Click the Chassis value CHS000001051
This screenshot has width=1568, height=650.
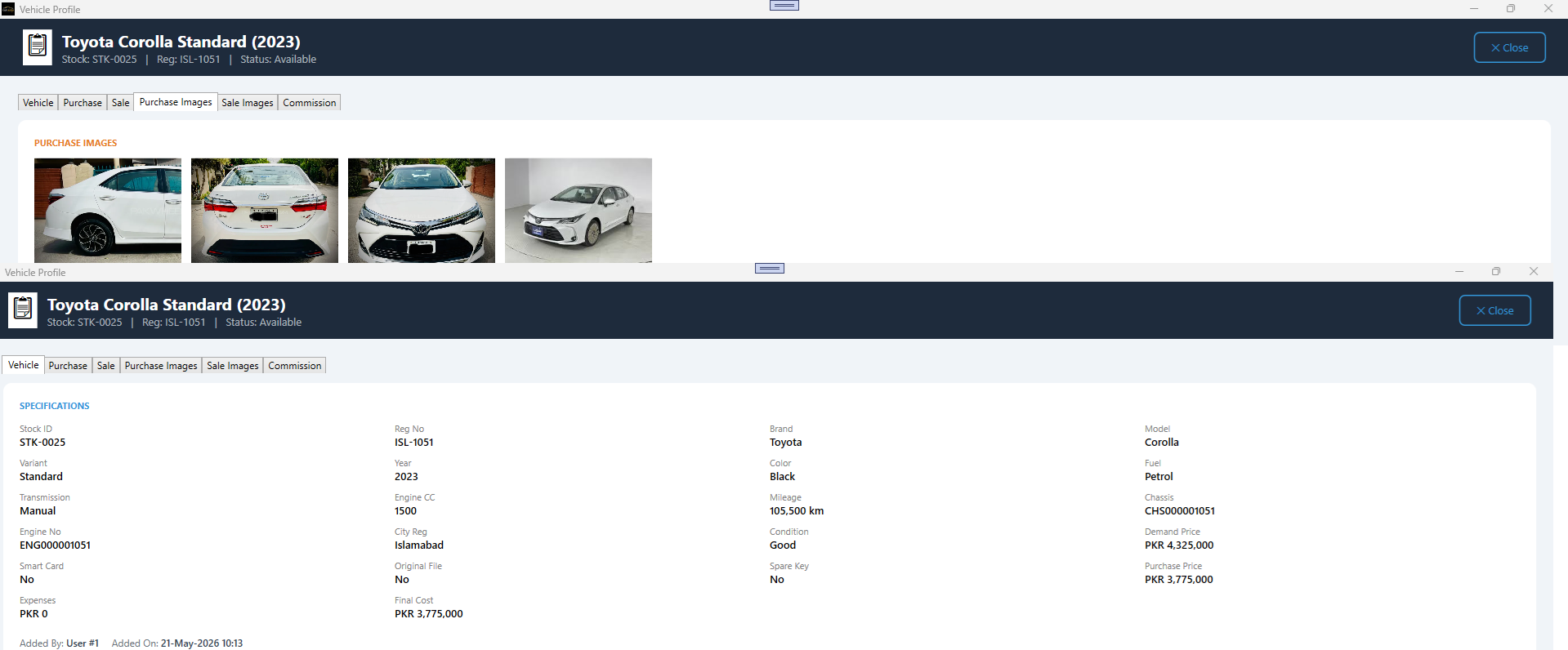pos(1180,511)
